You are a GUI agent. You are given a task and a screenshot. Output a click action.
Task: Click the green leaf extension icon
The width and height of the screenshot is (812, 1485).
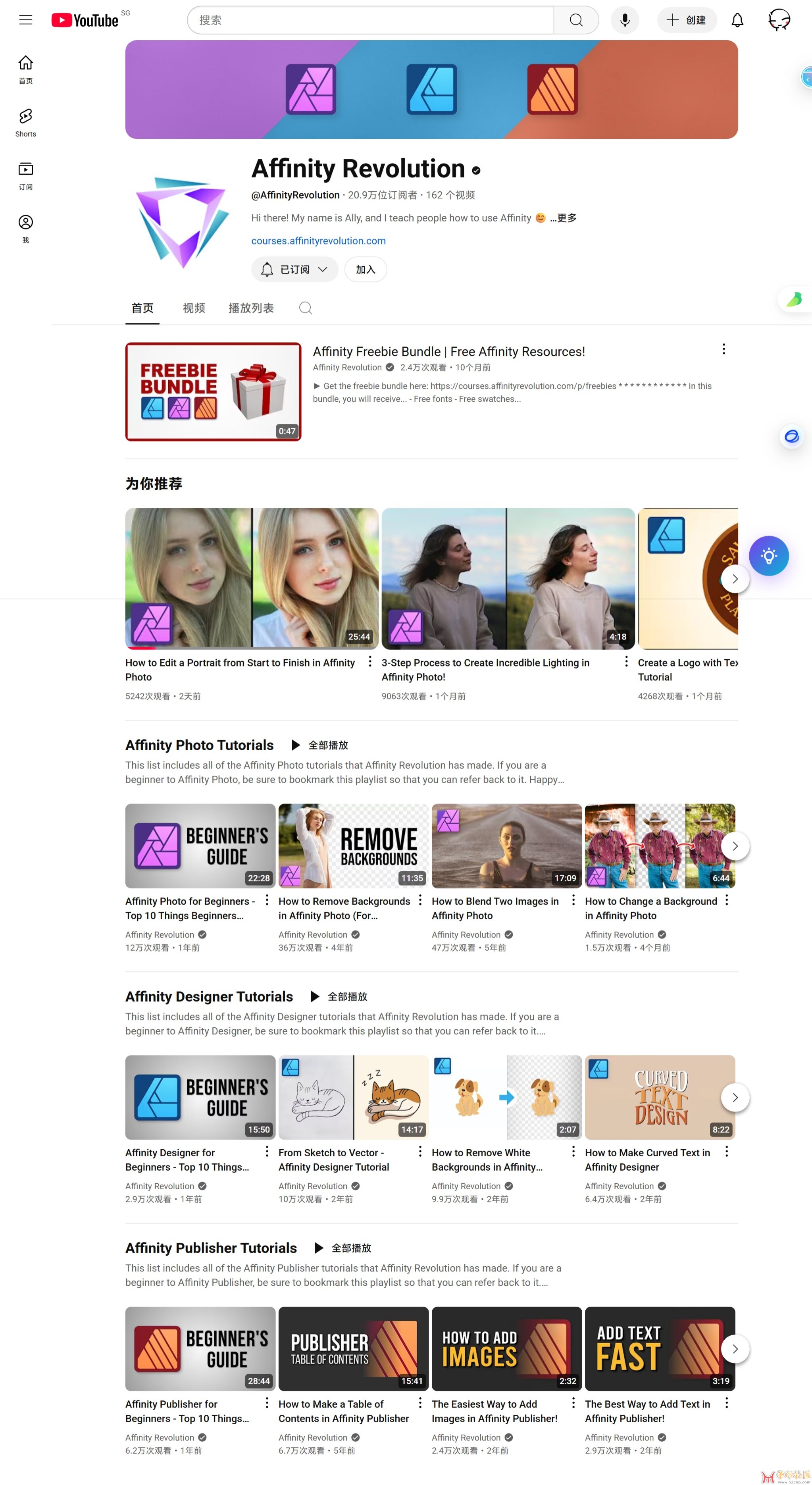pos(794,299)
